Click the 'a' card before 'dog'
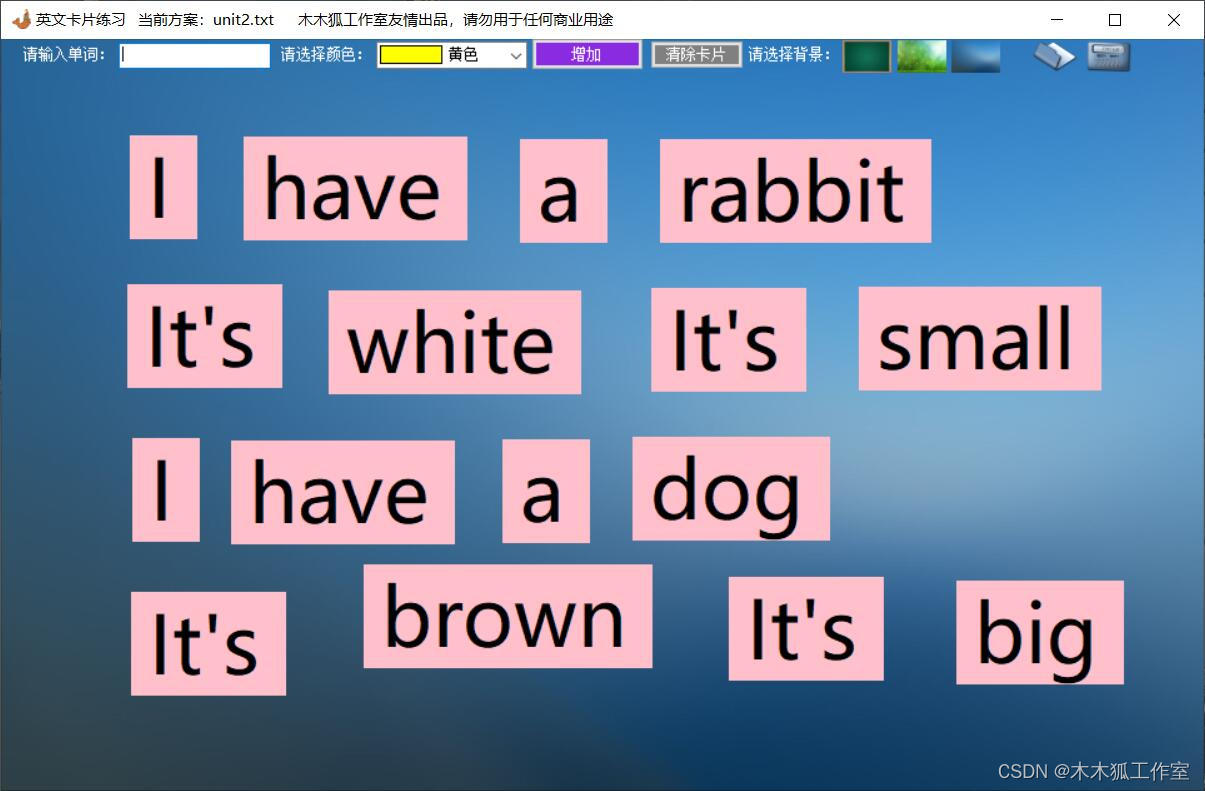The width and height of the screenshot is (1205, 791). click(546, 491)
